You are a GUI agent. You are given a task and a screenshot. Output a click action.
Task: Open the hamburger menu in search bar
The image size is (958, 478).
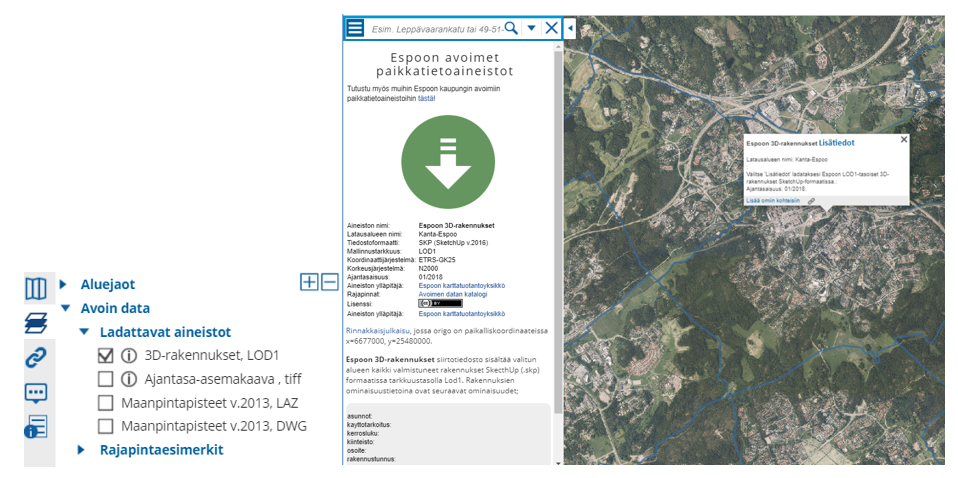(x=356, y=28)
